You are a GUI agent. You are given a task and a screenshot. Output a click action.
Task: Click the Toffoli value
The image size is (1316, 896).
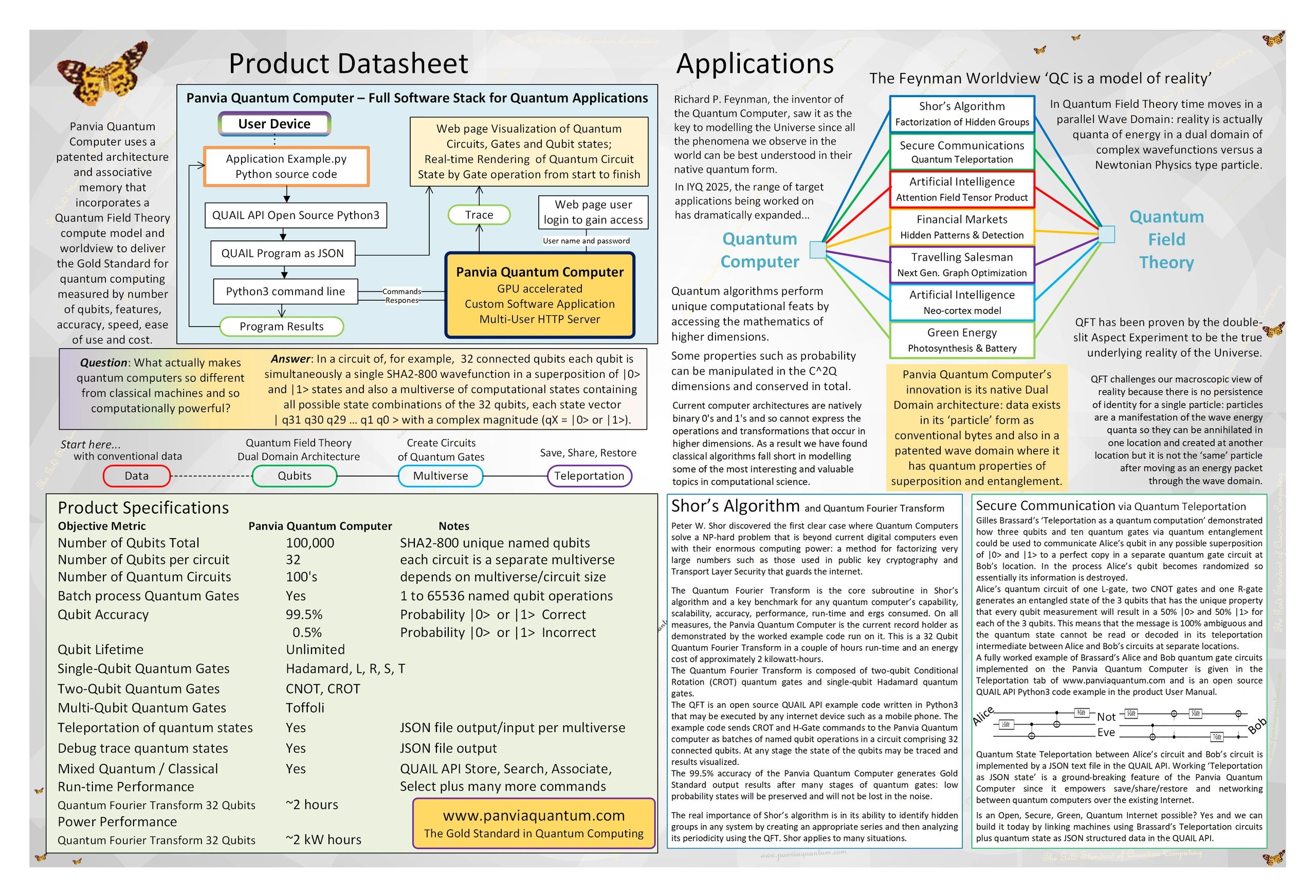pyautogui.click(x=305, y=708)
